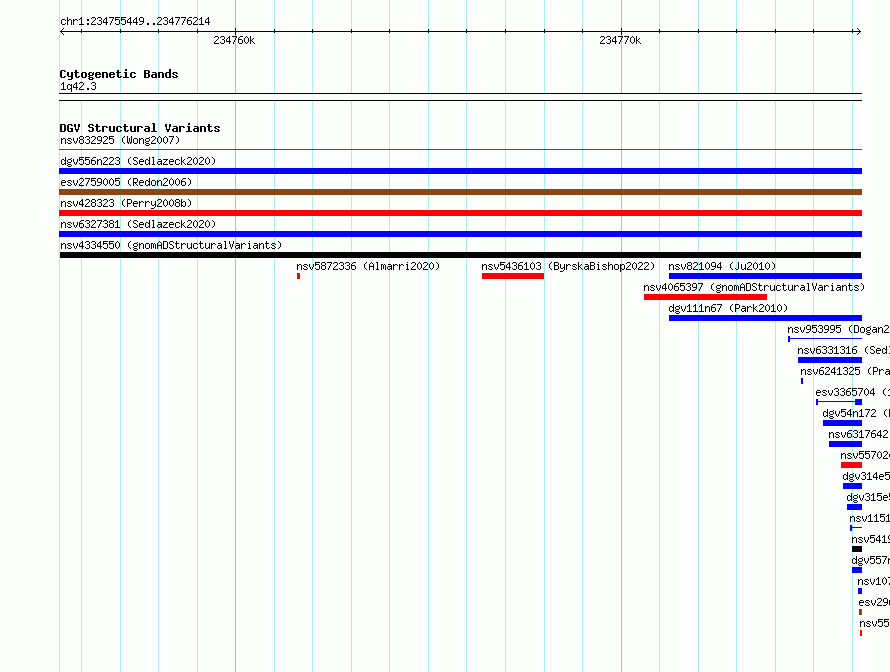Select the esv3365704 variant label
The width and height of the screenshot is (890, 672).
[853, 392]
